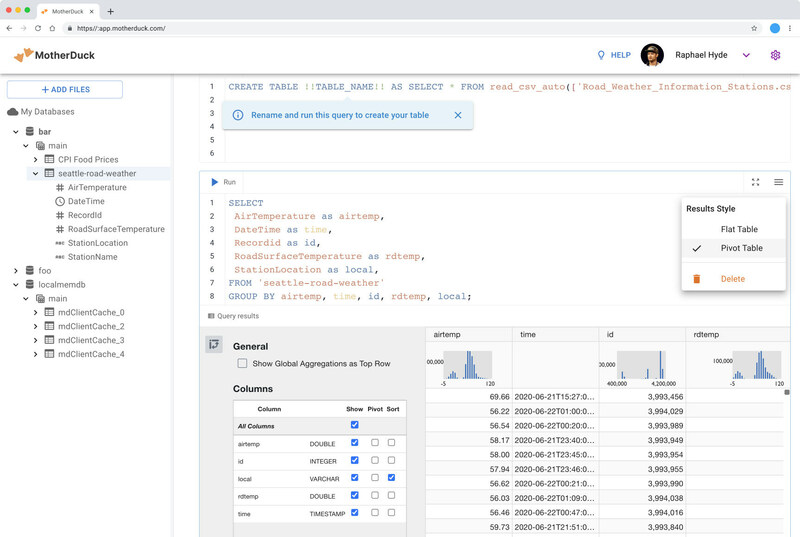
Task: Reload the browser page
Action: pyautogui.click(x=38, y=29)
